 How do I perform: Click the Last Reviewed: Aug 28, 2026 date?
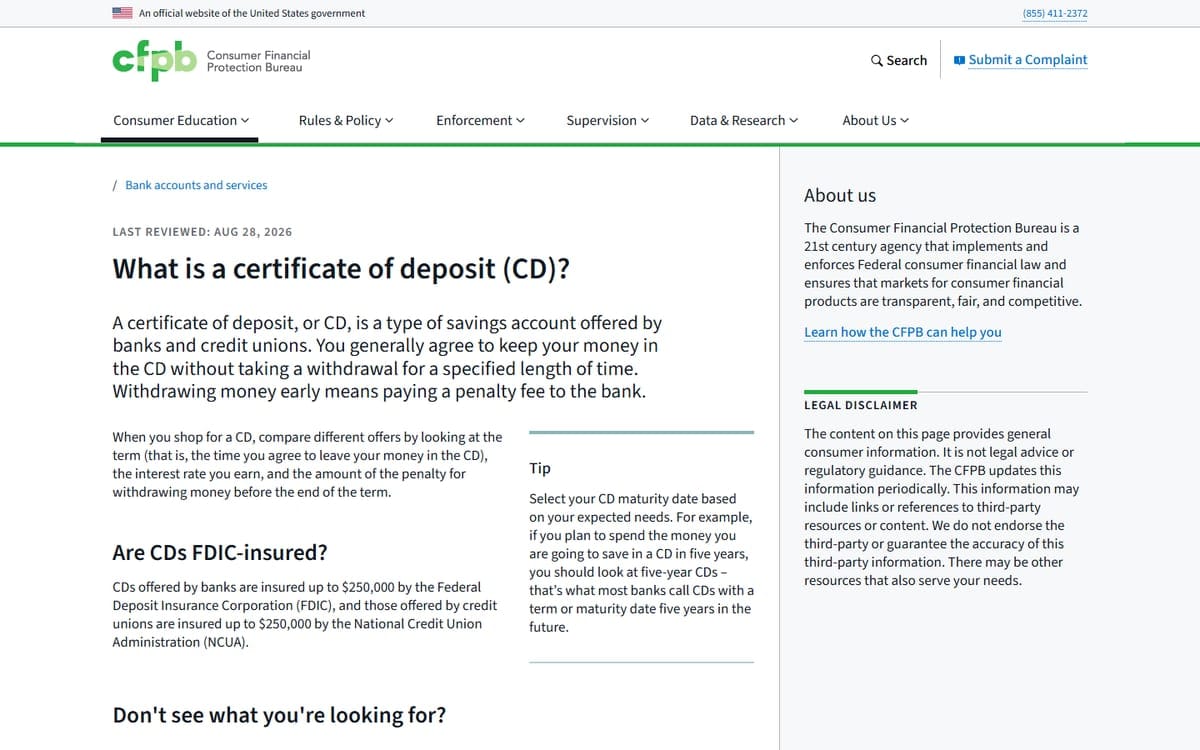(x=202, y=232)
